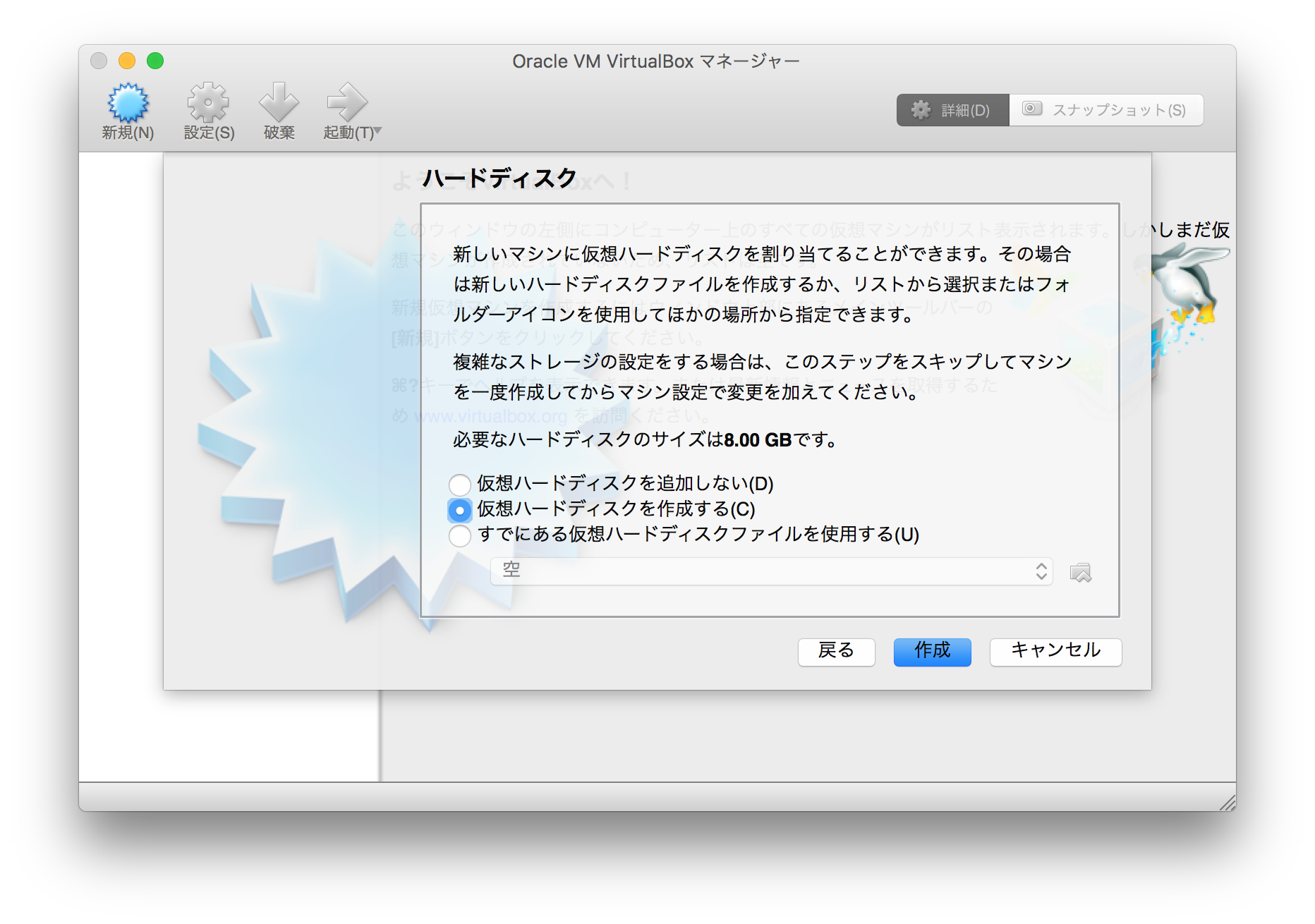Select 仮想ハードディスクを作成する option
Image resolution: width=1315 pixels, height=924 pixels.
(459, 510)
